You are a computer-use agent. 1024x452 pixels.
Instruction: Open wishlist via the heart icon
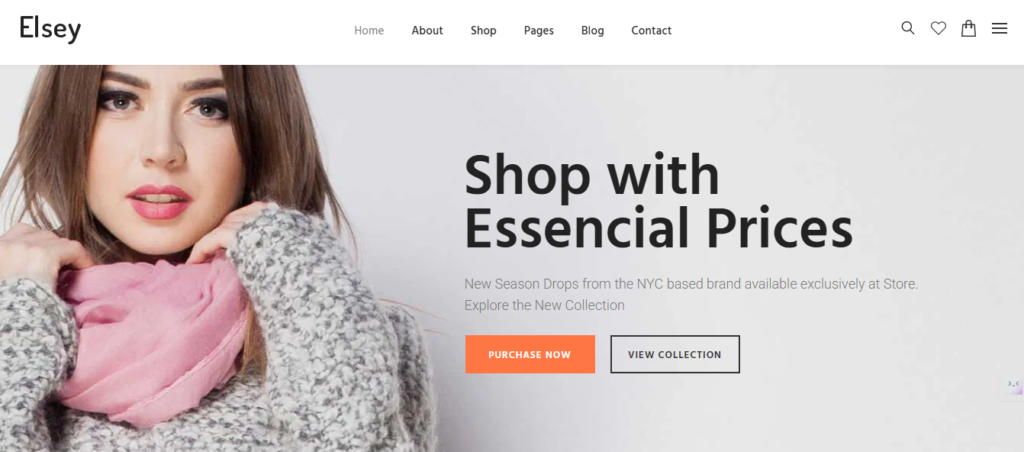click(938, 29)
